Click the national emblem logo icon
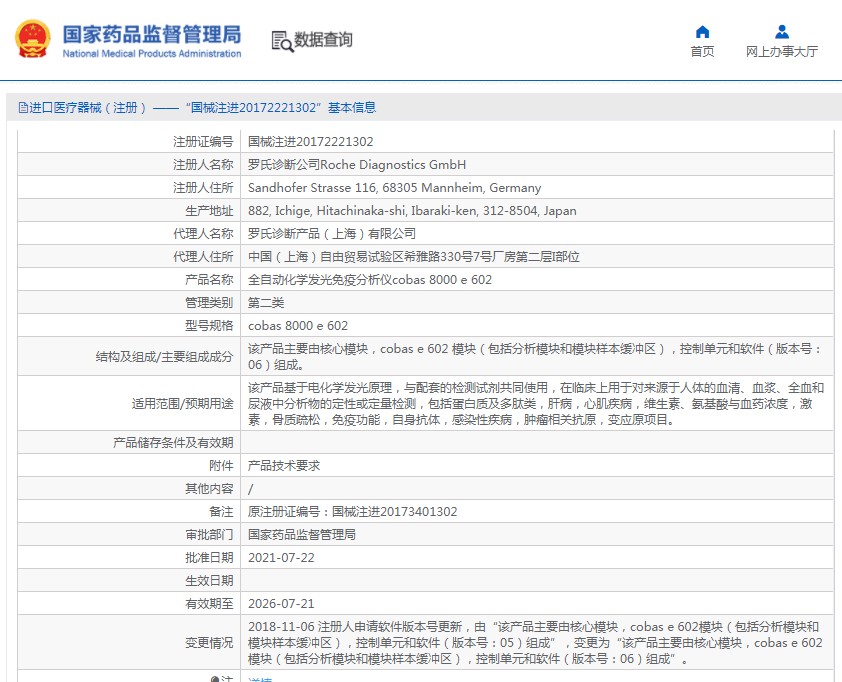Viewport: 842px width, 682px height. [33, 39]
